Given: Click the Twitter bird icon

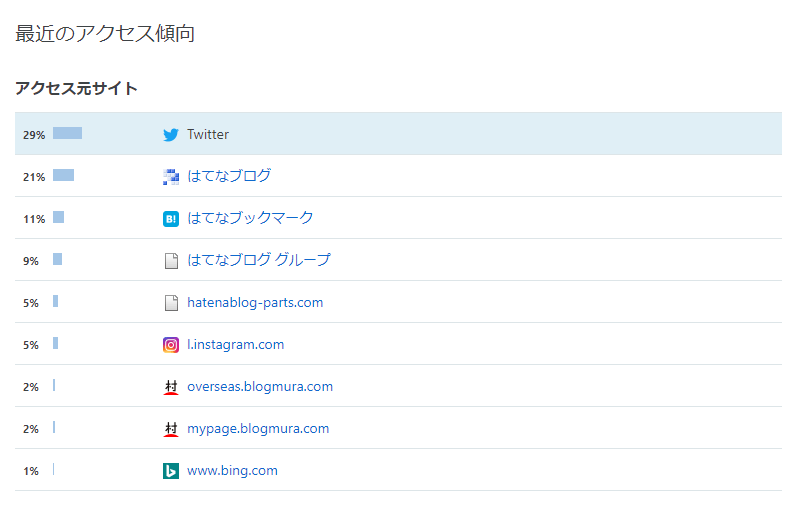Looking at the screenshot, I should click(x=171, y=135).
